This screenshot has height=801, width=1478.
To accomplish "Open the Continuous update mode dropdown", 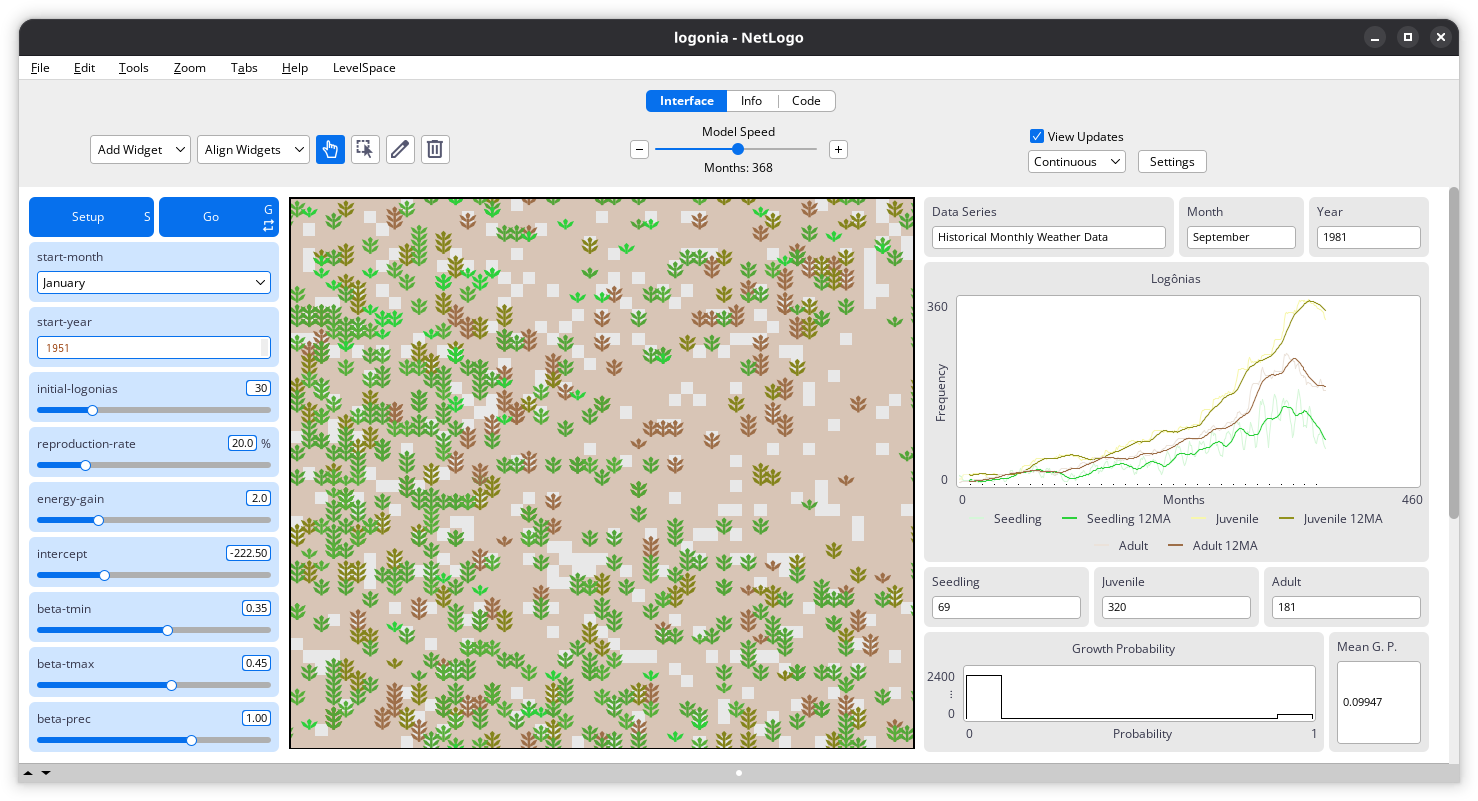I will pyautogui.click(x=1076, y=162).
